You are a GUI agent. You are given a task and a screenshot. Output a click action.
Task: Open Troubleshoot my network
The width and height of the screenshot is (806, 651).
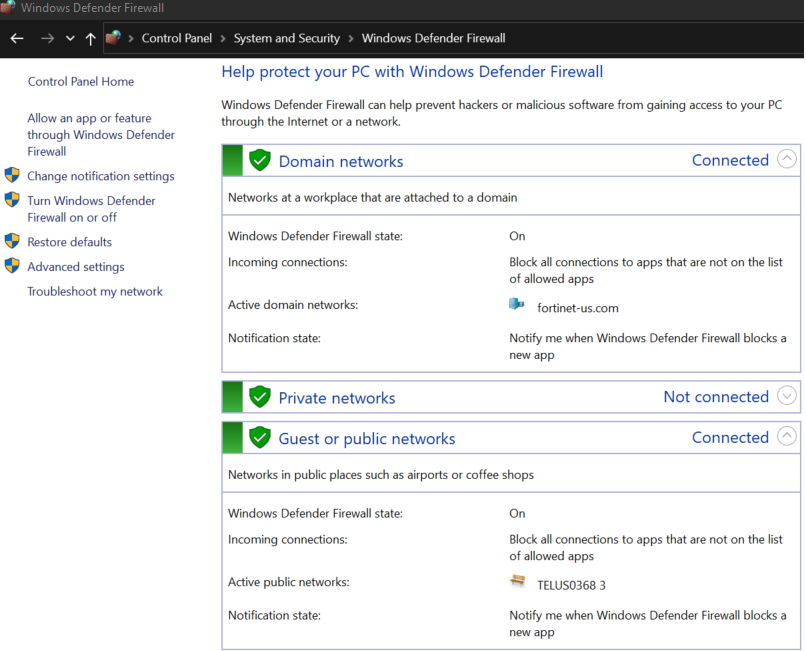[x=94, y=291]
